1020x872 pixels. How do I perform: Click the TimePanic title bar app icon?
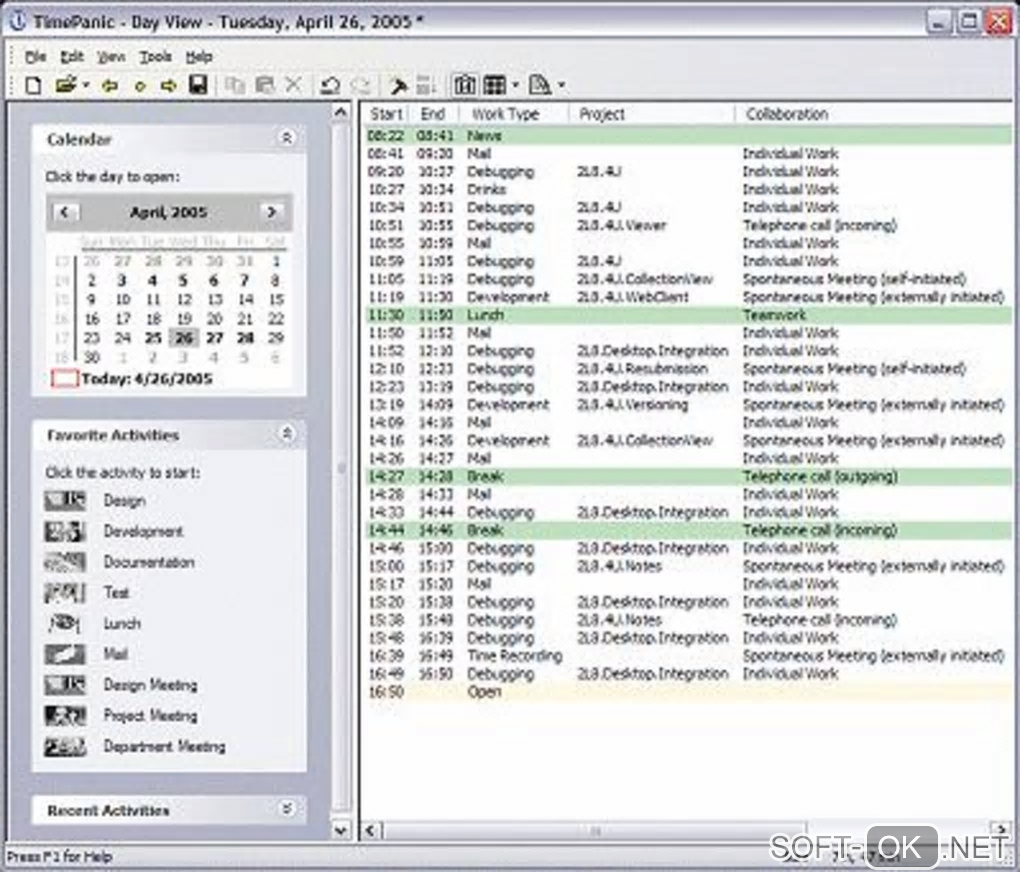tap(17, 21)
